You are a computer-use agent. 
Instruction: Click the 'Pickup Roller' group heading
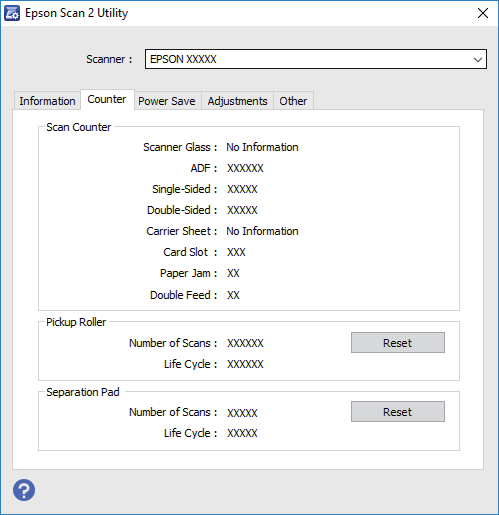point(76,322)
